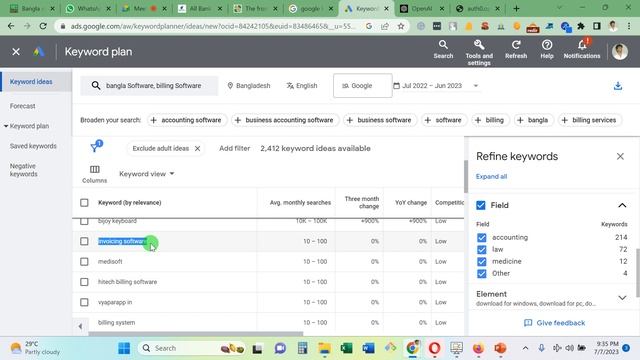
Task: Check the invoicing software row checkbox
Action: pos(84,241)
